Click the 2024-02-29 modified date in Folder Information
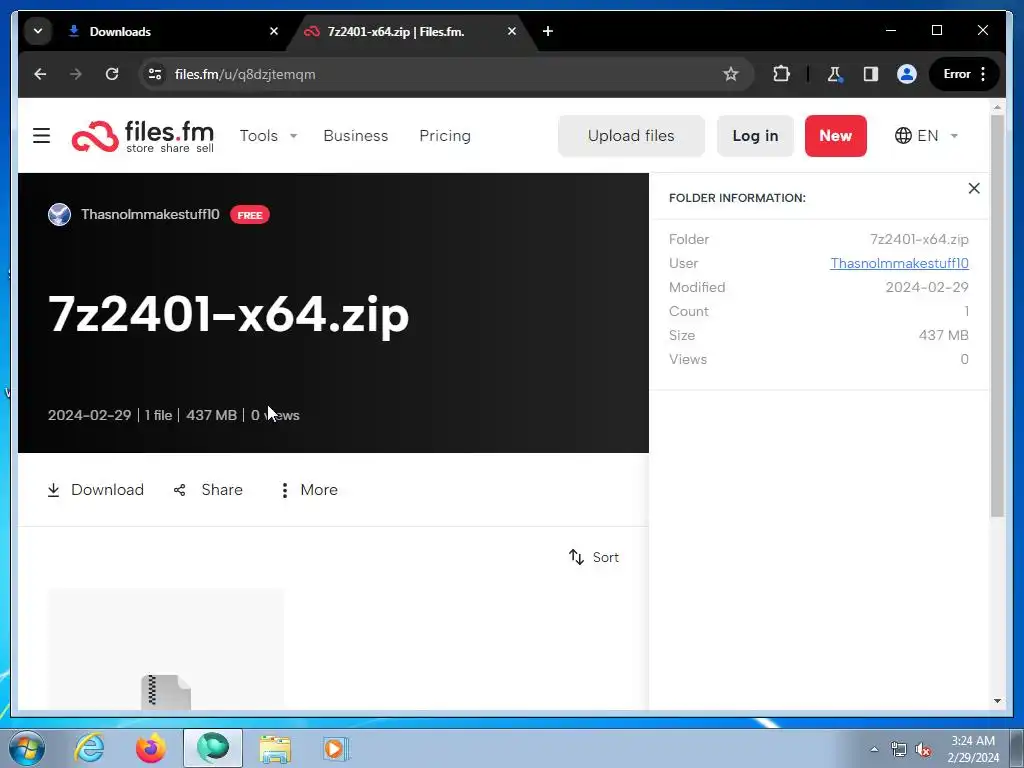1024x768 pixels. click(x=927, y=287)
